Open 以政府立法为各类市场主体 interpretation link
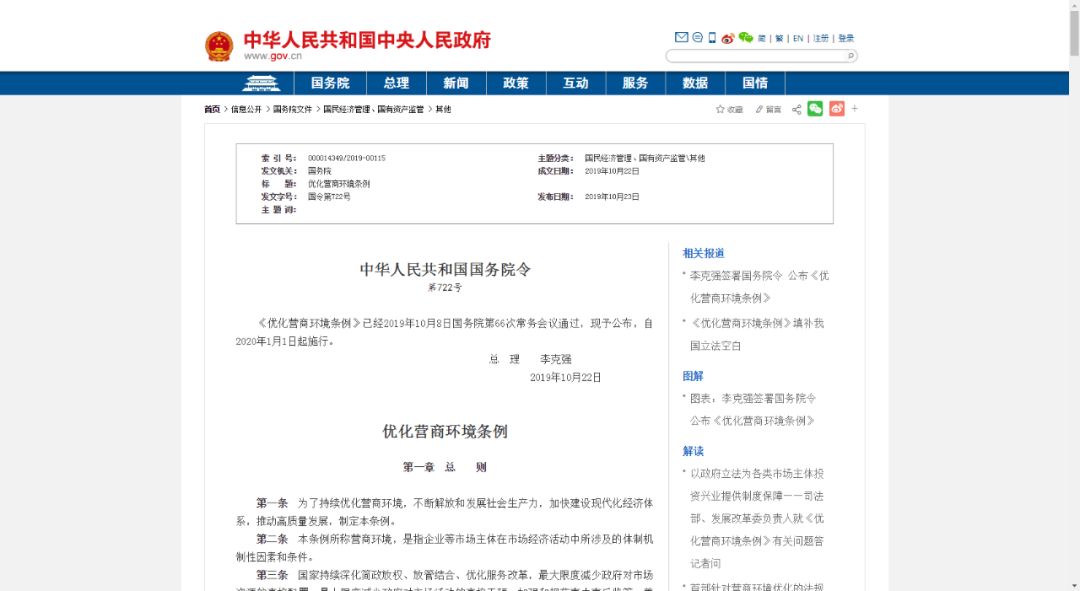 click(757, 518)
